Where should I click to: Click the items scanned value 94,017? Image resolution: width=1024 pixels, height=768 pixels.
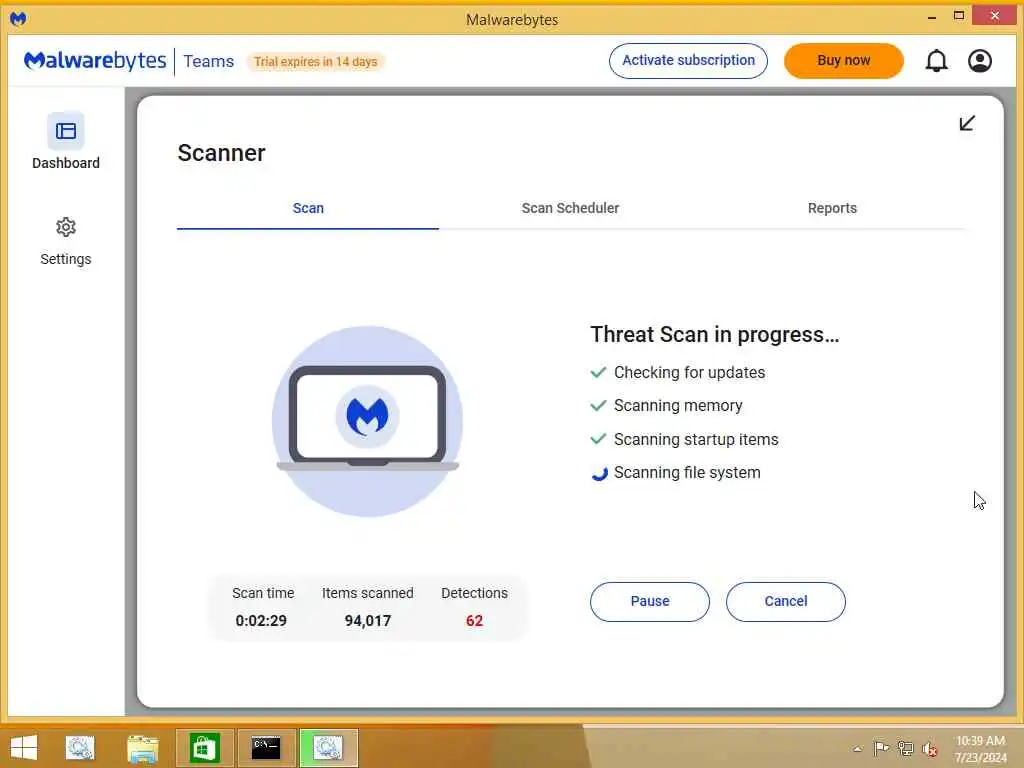(x=368, y=620)
